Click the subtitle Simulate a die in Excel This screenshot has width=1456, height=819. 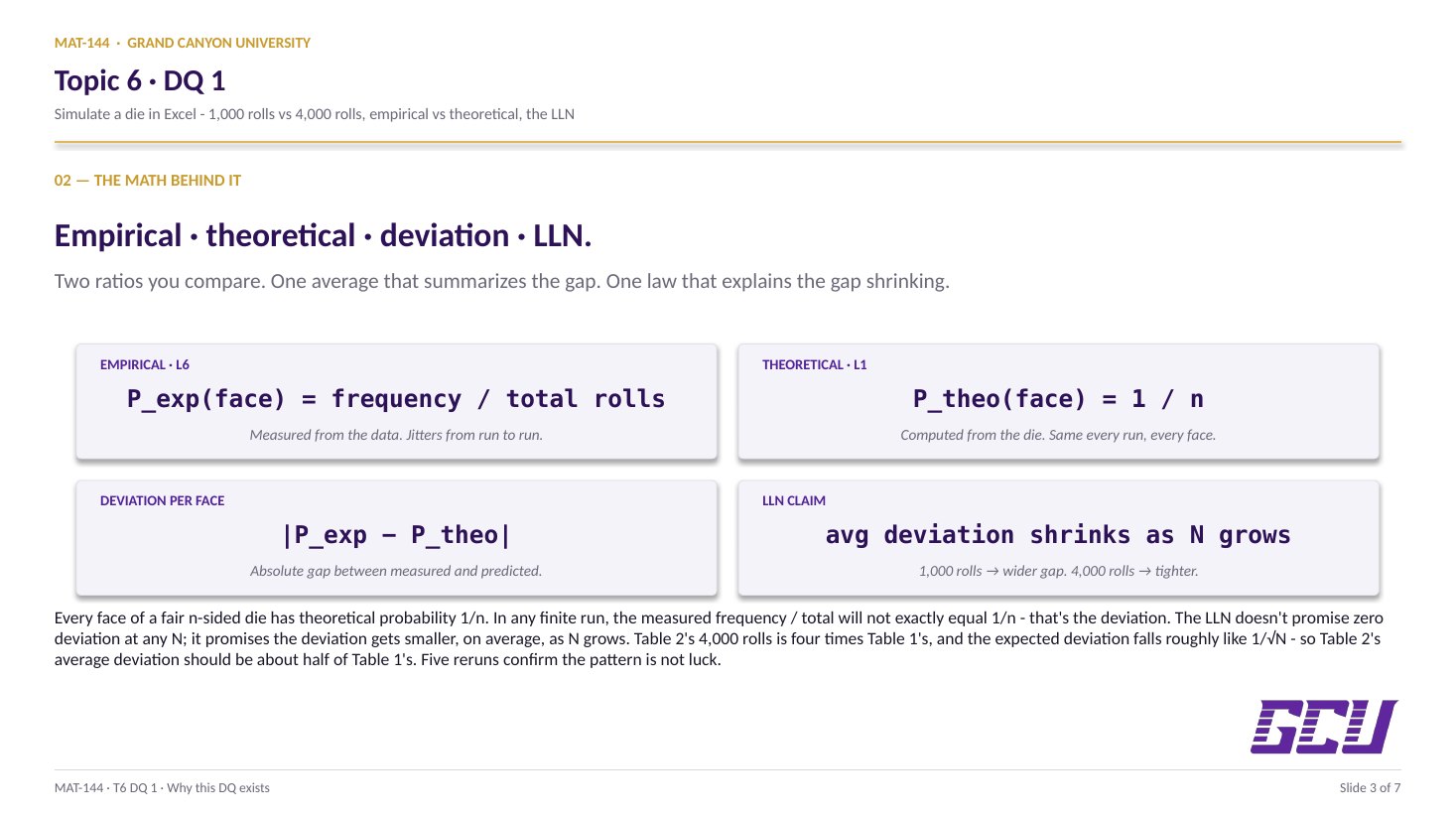315,114
